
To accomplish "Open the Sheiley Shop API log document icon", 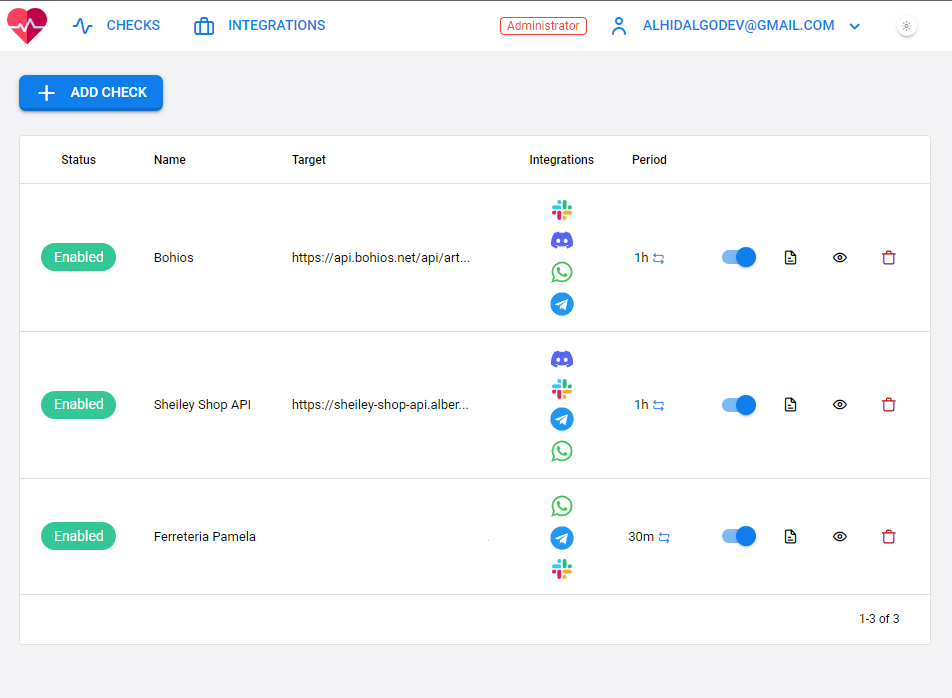I will click(x=790, y=405).
